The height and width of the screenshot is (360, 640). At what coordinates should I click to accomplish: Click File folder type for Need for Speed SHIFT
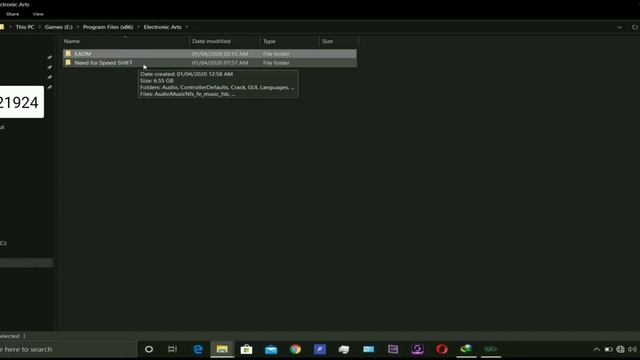tap(276, 63)
